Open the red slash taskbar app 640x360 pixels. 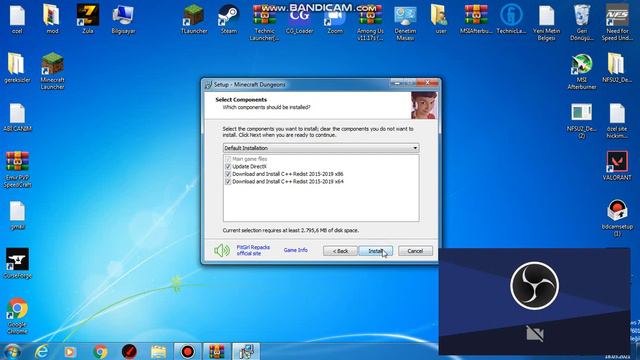click(129, 351)
